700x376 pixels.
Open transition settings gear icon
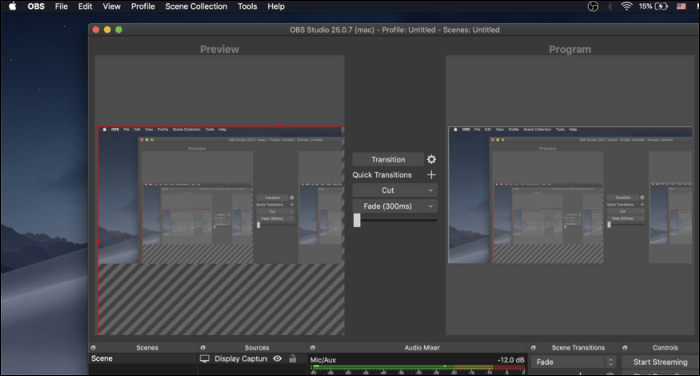[431, 159]
